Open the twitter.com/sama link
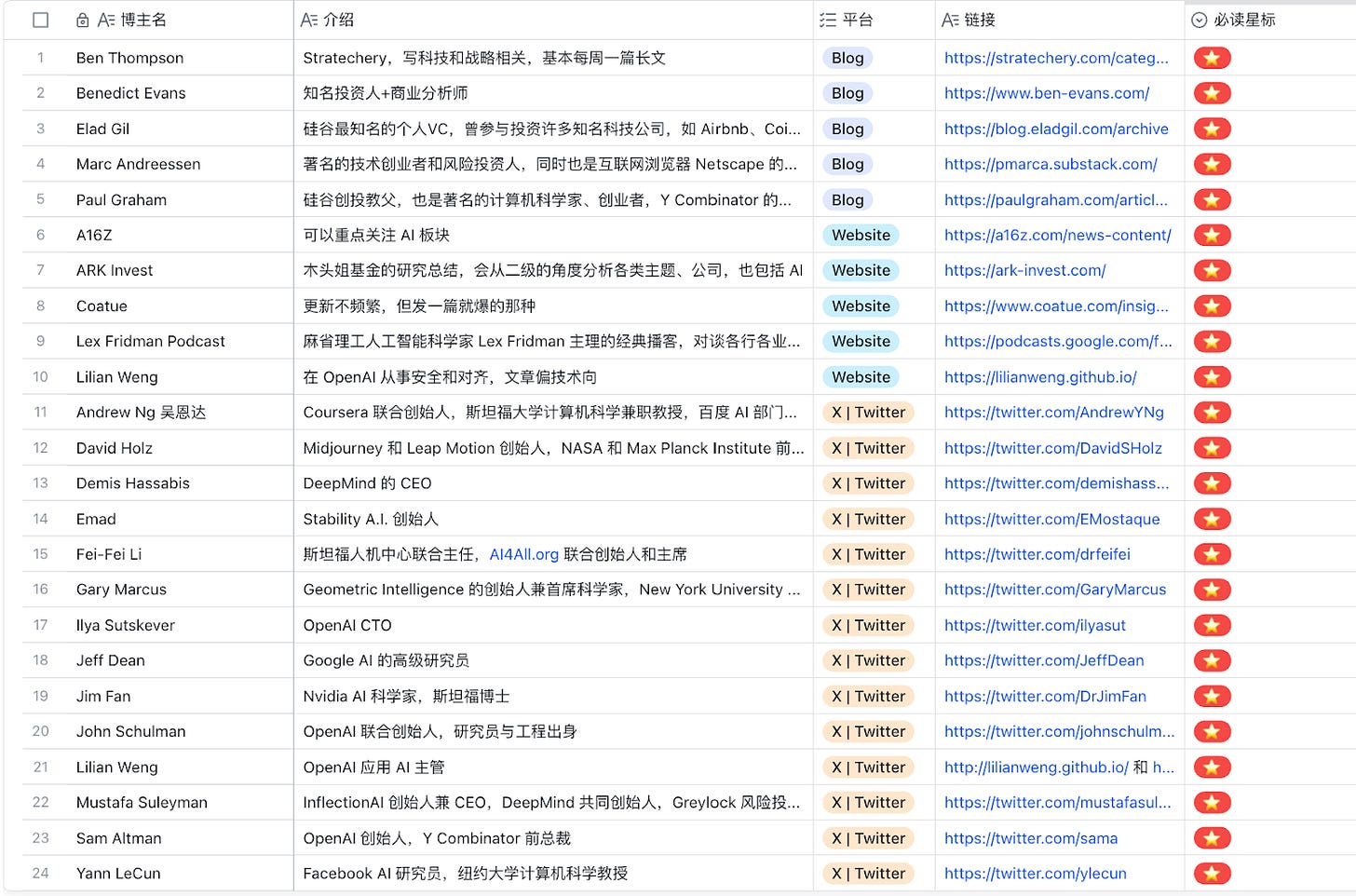This screenshot has height=896, width=1356. click(1031, 838)
